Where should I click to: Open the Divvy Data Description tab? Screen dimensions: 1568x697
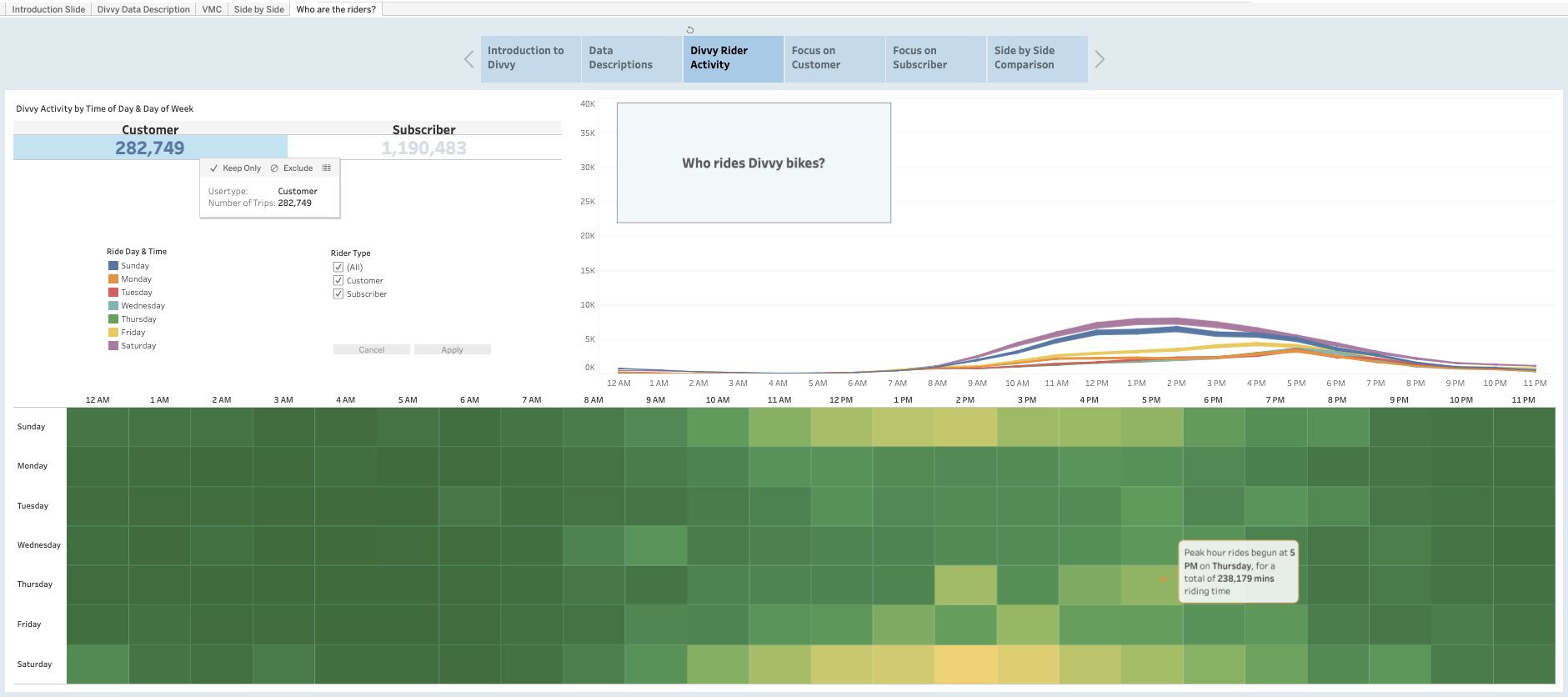[x=143, y=9]
